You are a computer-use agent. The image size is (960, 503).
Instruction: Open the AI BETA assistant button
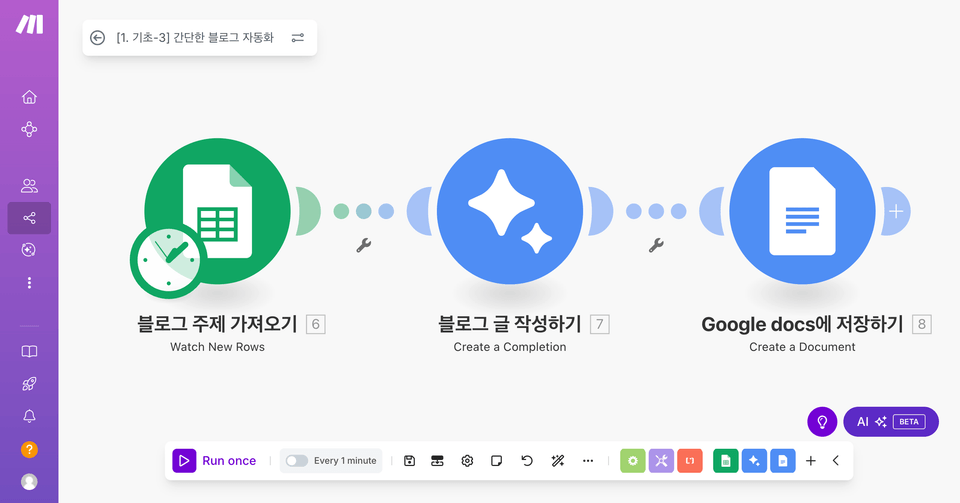pyautogui.click(x=891, y=422)
